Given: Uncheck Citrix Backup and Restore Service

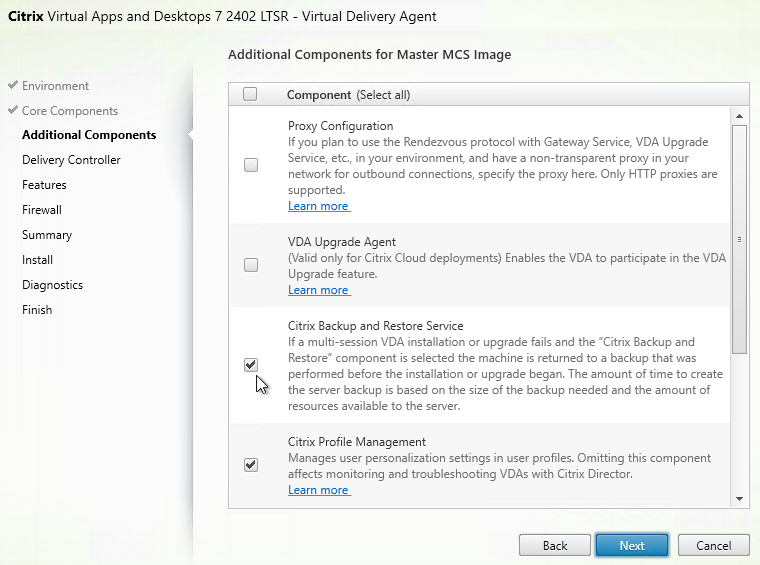Looking at the screenshot, I should [x=251, y=365].
